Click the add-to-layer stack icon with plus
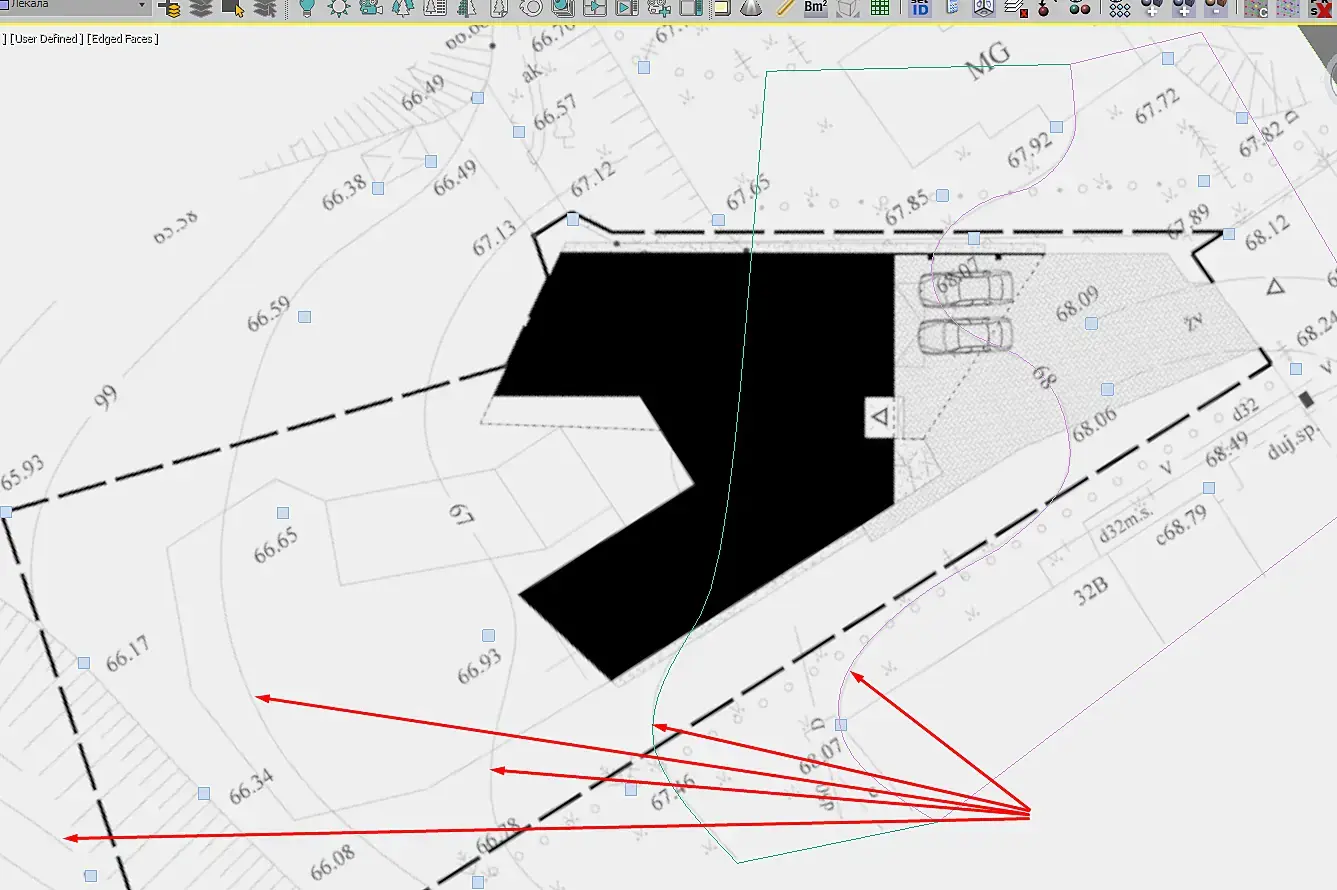The image size is (1337, 890). pyautogui.click(x=171, y=9)
